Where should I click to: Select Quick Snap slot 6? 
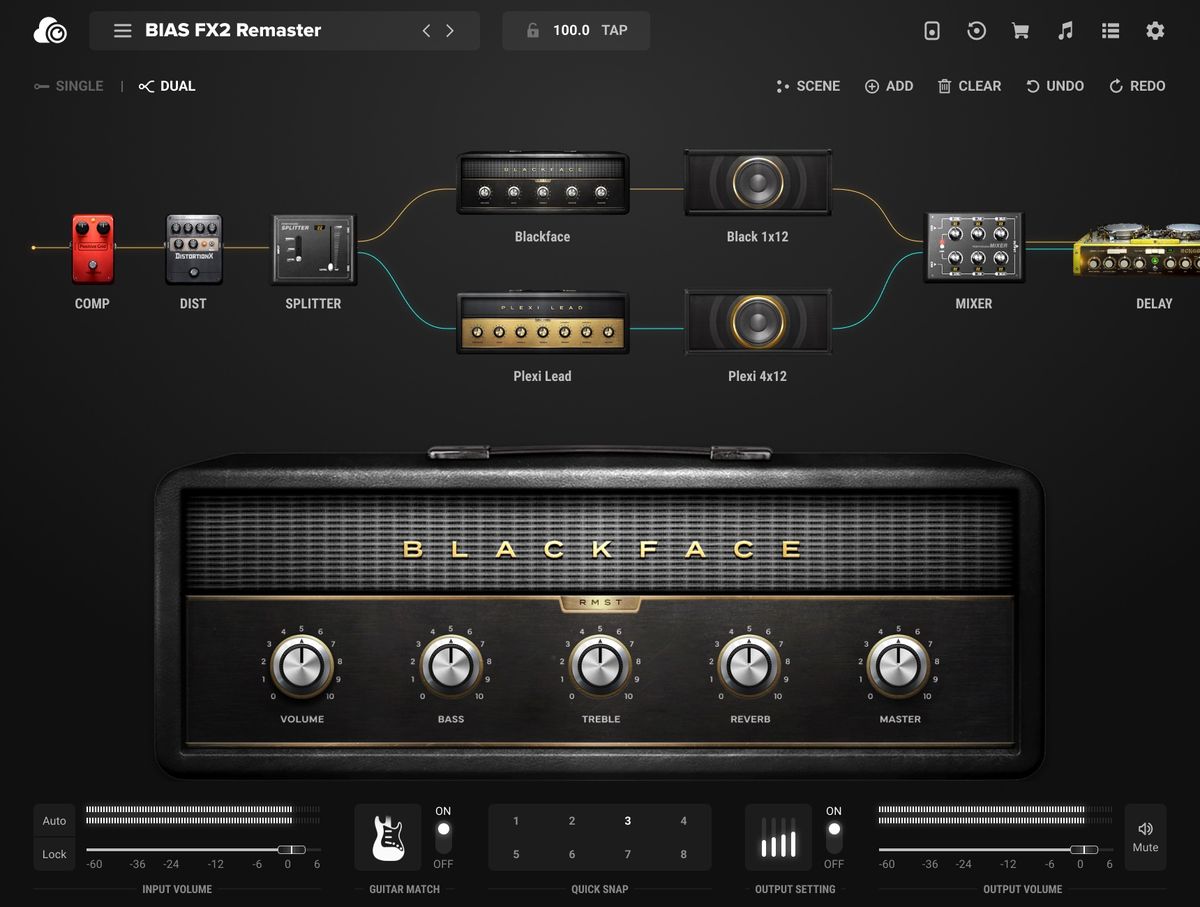click(572, 854)
